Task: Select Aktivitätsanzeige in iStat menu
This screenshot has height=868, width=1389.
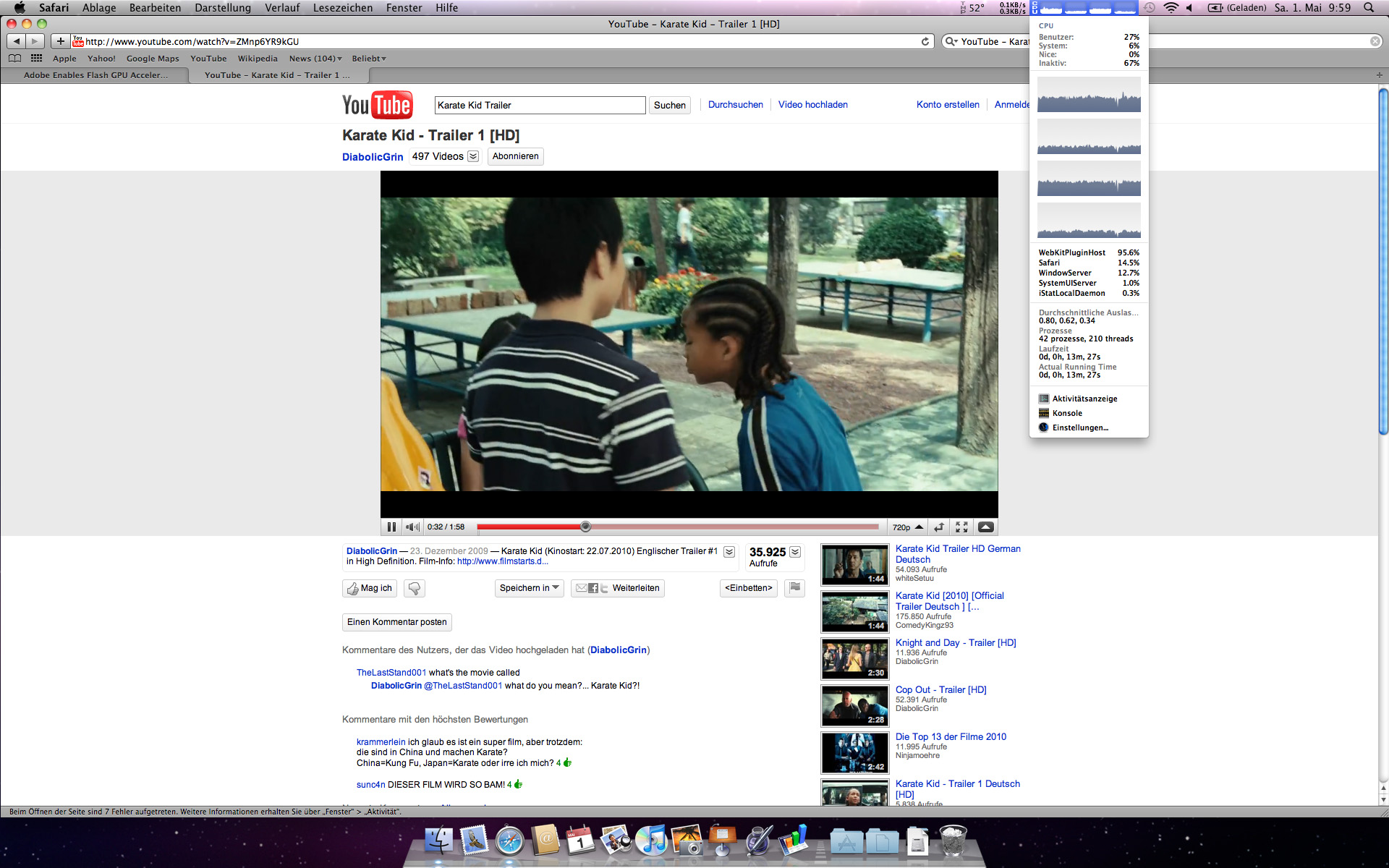Action: point(1084,399)
